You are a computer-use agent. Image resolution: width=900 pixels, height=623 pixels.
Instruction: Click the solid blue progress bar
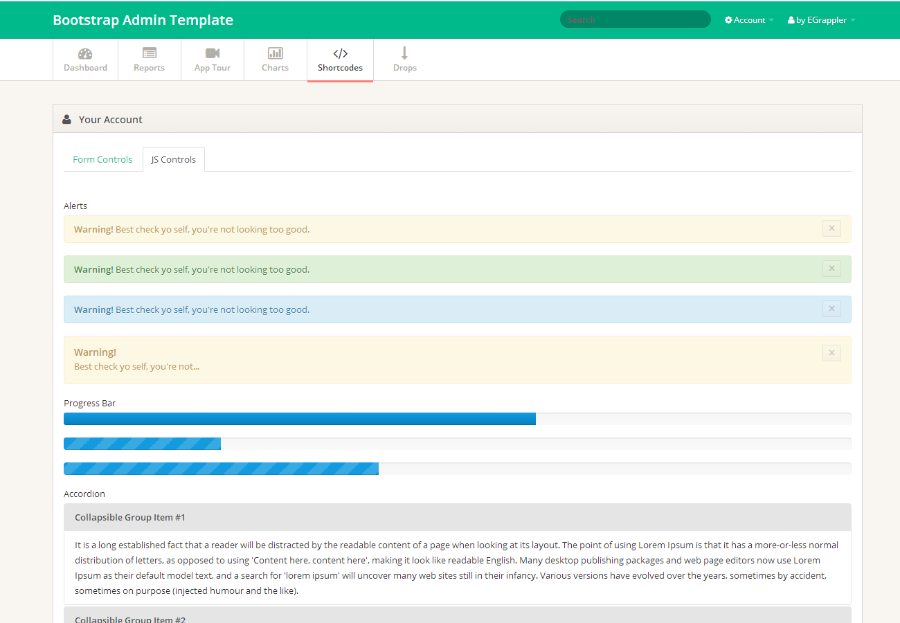300,419
